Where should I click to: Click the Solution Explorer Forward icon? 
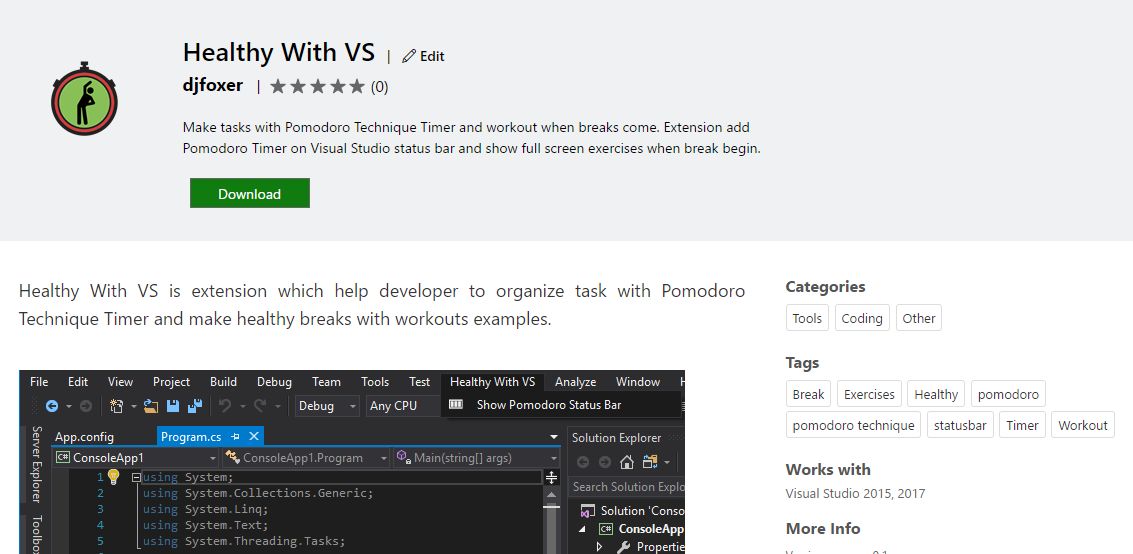[x=605, y=462]
